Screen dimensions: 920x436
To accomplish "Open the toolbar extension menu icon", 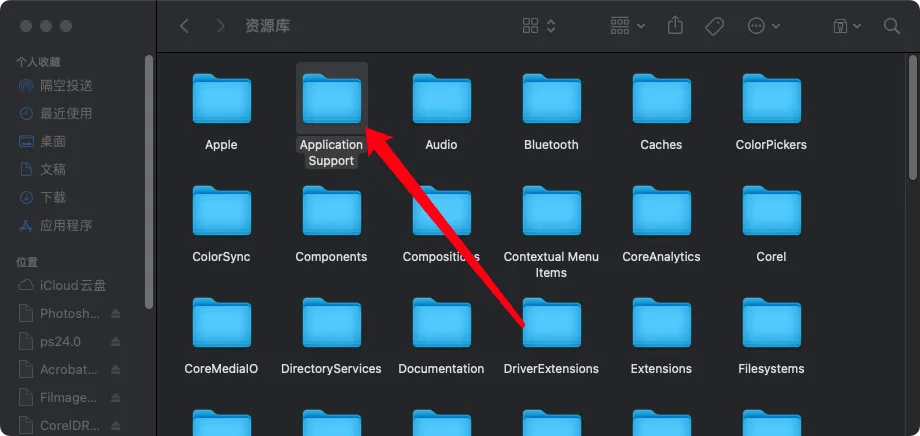I will [840, 26].
